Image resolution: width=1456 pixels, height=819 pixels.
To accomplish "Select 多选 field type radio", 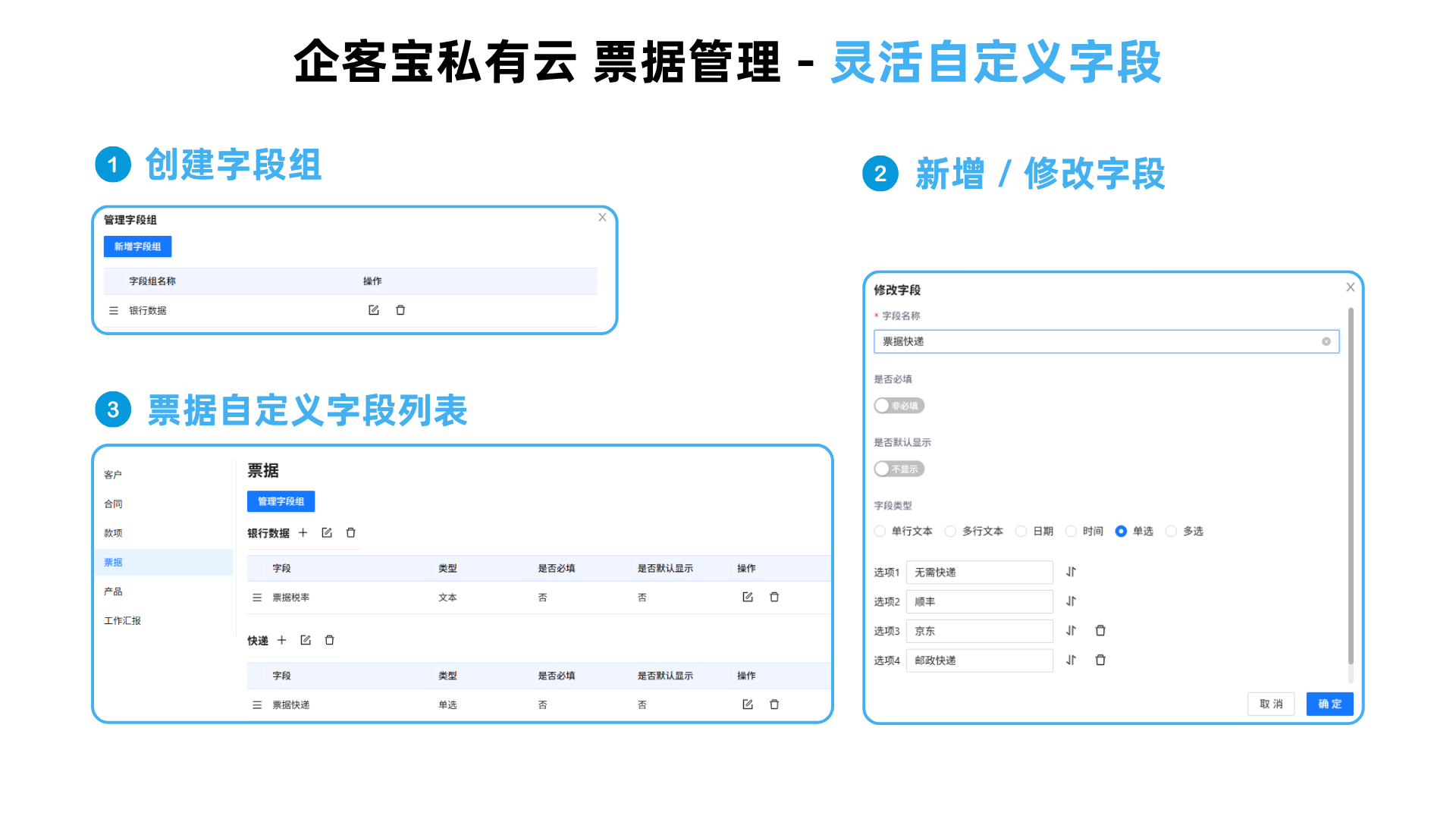I will click(x=1172, y=531).
